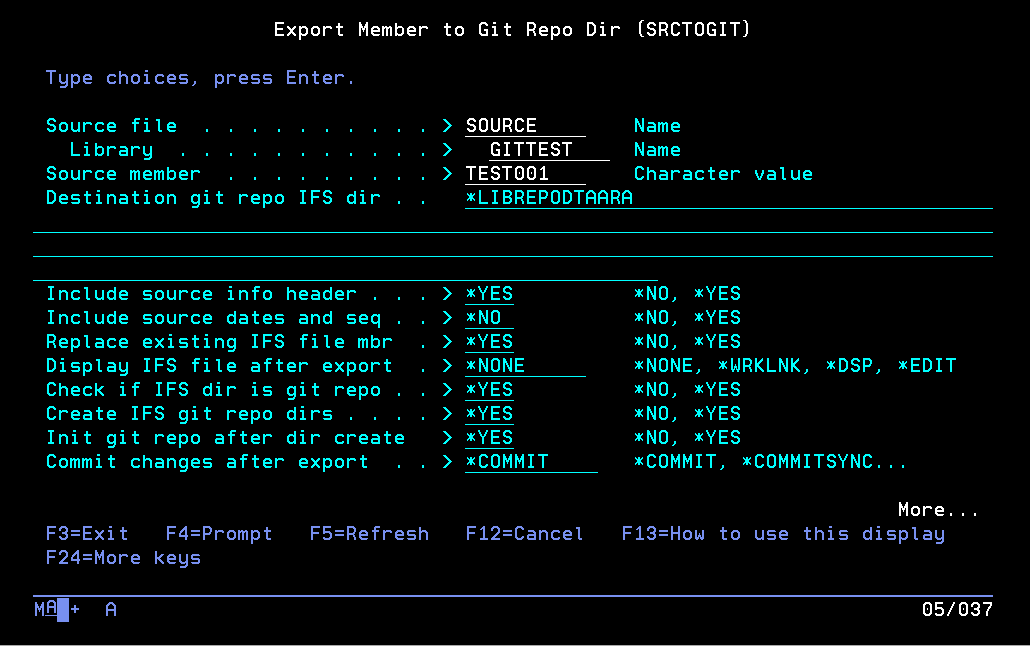Click the 'Include source info header' label
Image resolution: width=1030 pixels, height=647 pixels.
tap(201, 294)
